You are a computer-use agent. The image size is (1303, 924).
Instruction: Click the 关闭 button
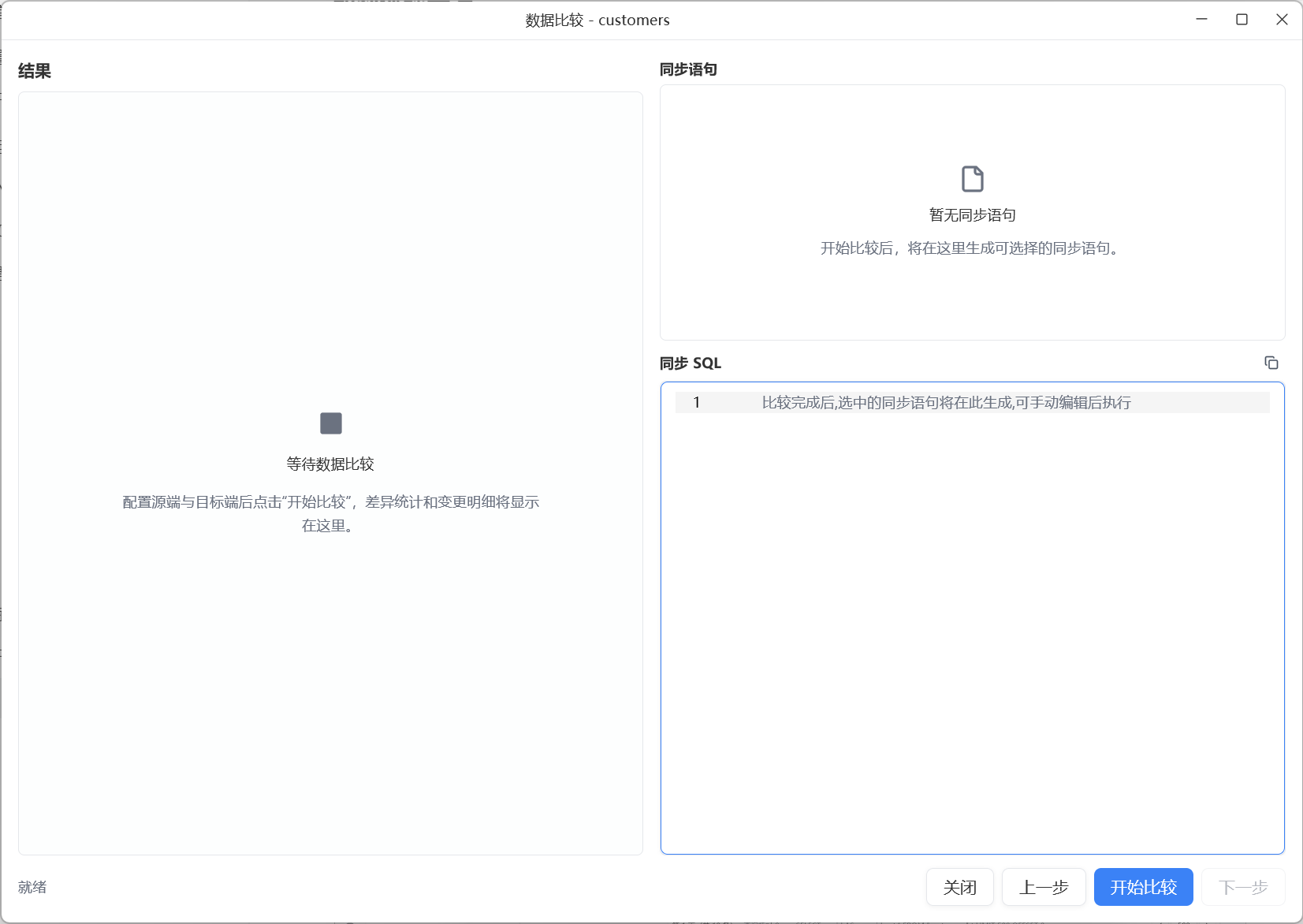tap(959, 887)
